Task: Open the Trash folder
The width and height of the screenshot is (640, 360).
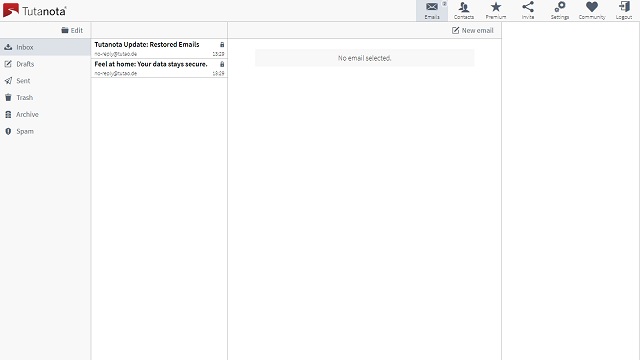Action: click(45, 98)
